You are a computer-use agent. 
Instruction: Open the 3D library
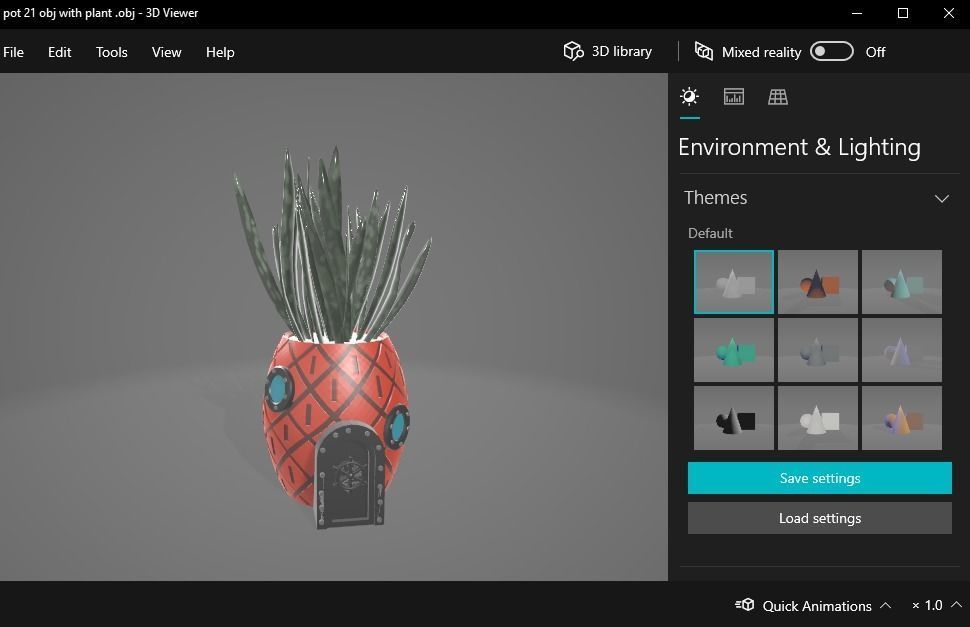tap(607, 51)
